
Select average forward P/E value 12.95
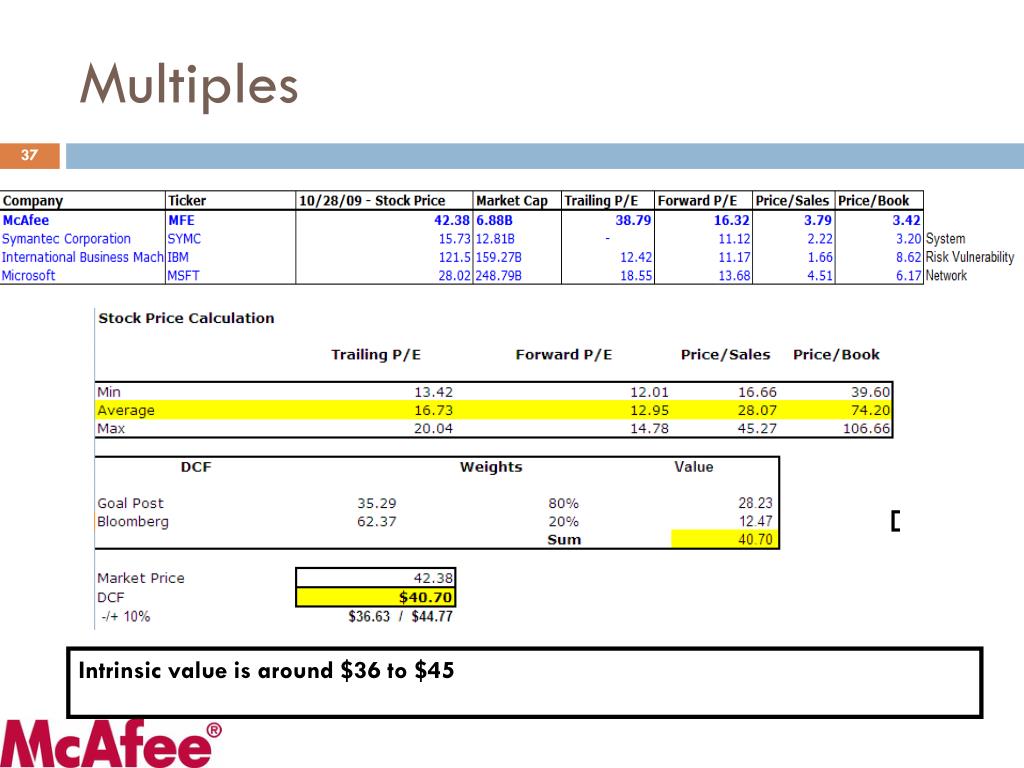649,410
